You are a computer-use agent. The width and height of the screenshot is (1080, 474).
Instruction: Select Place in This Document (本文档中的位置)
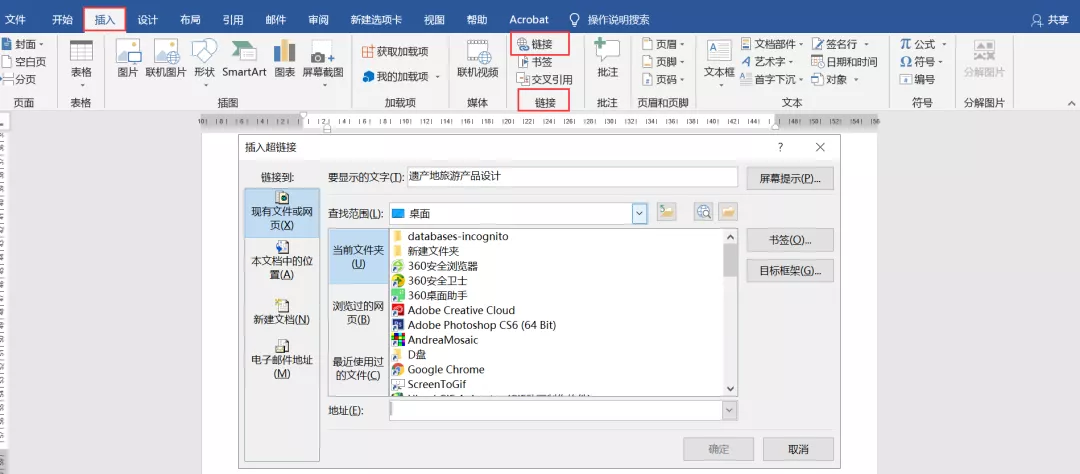[x=282, y=261]
